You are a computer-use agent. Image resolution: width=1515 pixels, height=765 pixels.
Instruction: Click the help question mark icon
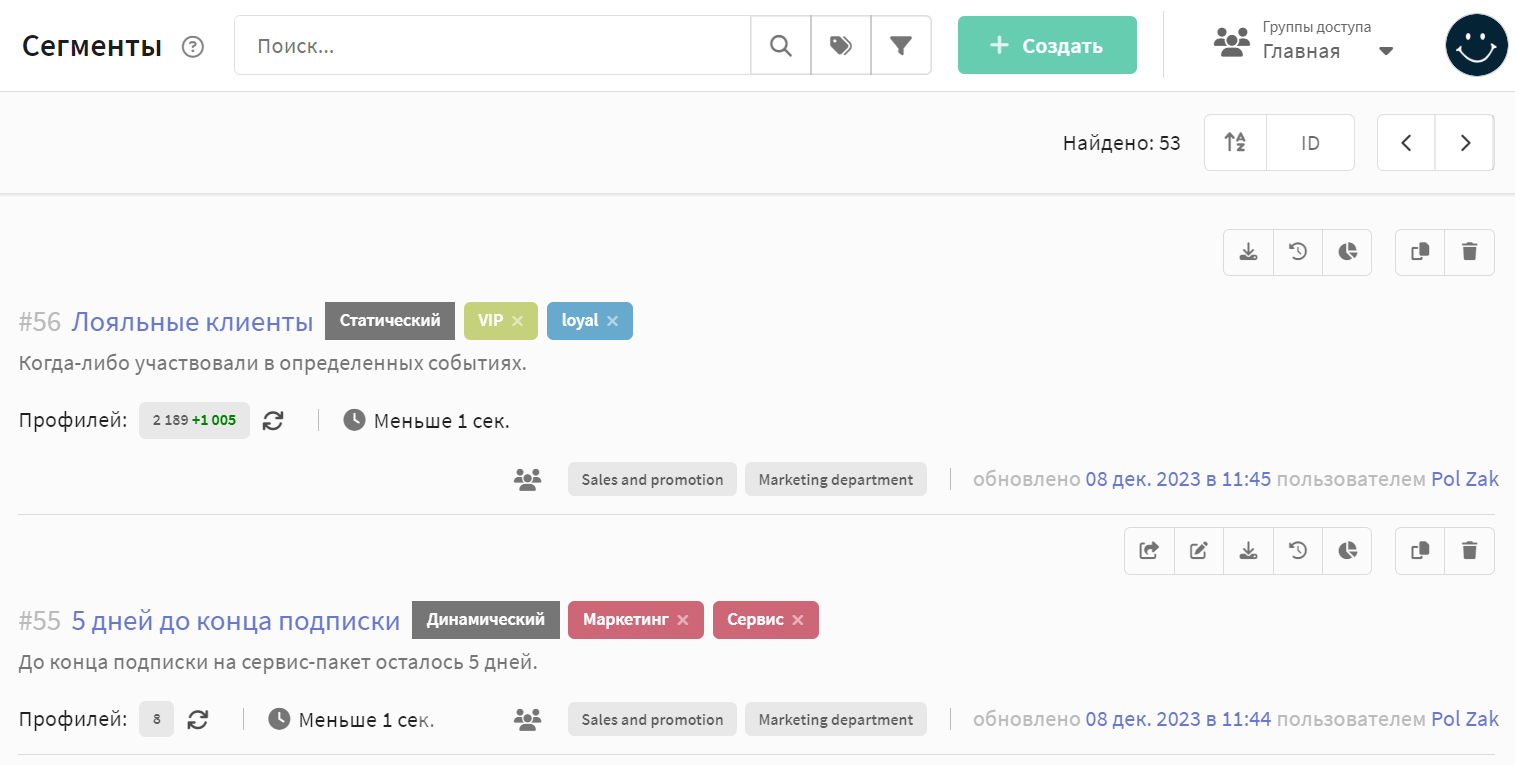point(193,46)
